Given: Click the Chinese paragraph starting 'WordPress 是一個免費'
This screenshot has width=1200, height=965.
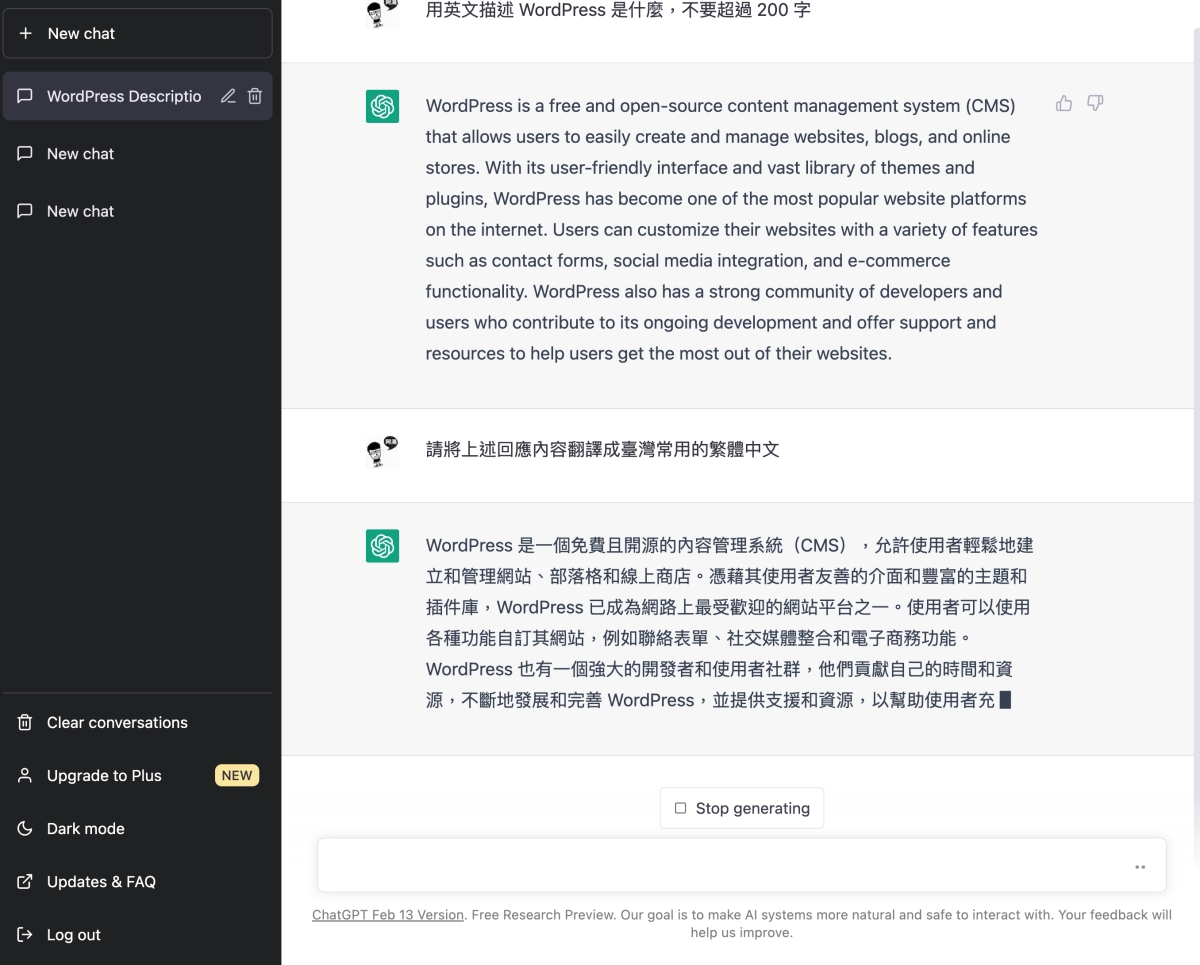Looking at the screenshot, I should point(730,623).
